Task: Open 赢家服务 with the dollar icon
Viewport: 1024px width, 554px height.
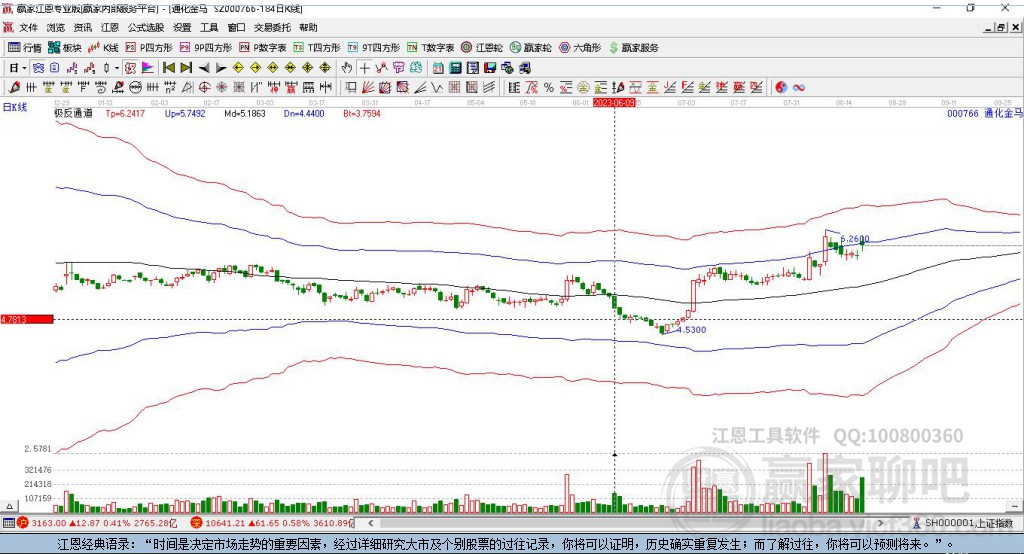Action: [x=633, y=48]
